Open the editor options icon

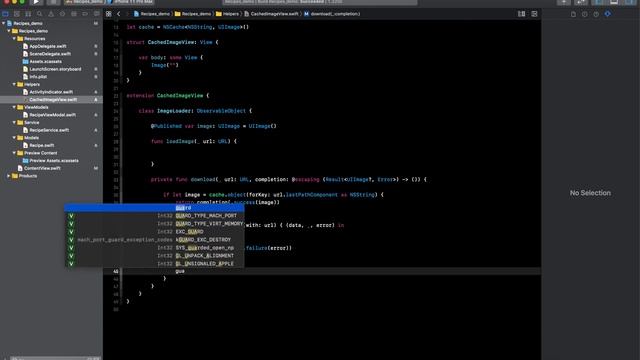[522, 14]
